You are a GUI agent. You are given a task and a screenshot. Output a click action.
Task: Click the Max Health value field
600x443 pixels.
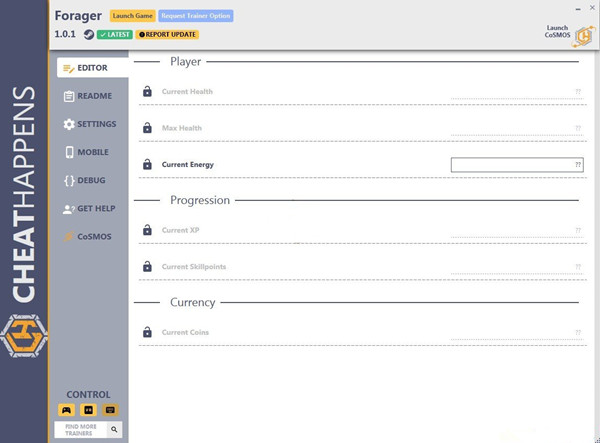click(x=517, y=128)
